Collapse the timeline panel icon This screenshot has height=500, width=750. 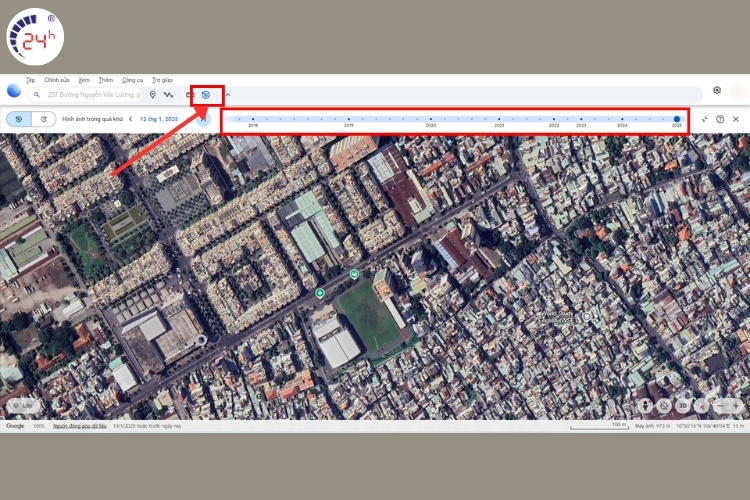pos(705,119)
